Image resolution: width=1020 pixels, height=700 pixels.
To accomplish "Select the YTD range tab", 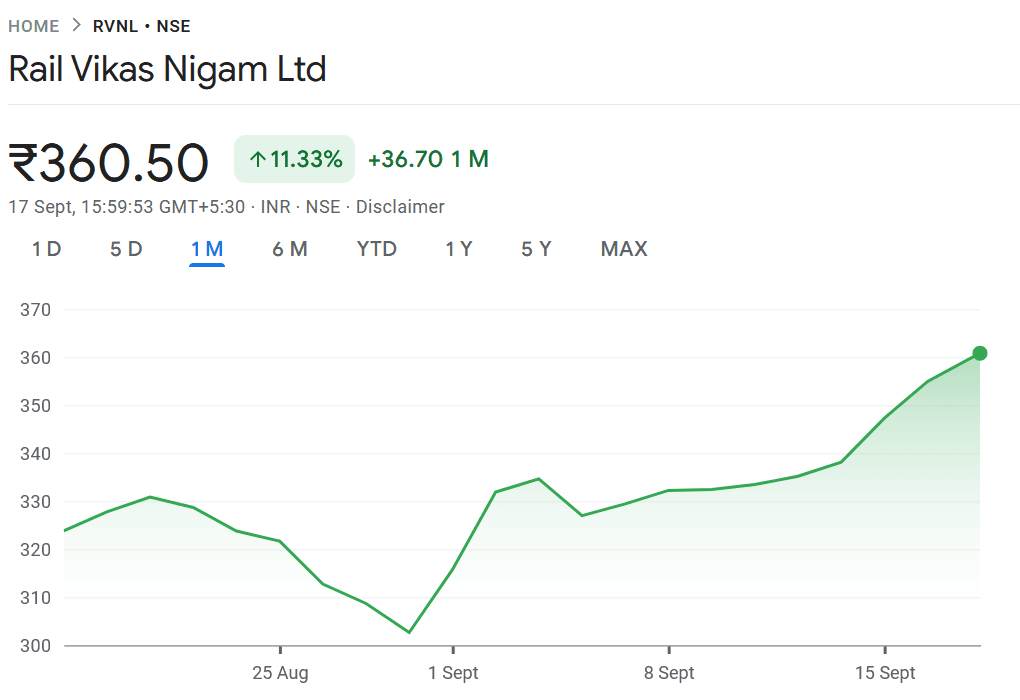I will point(376,249).
